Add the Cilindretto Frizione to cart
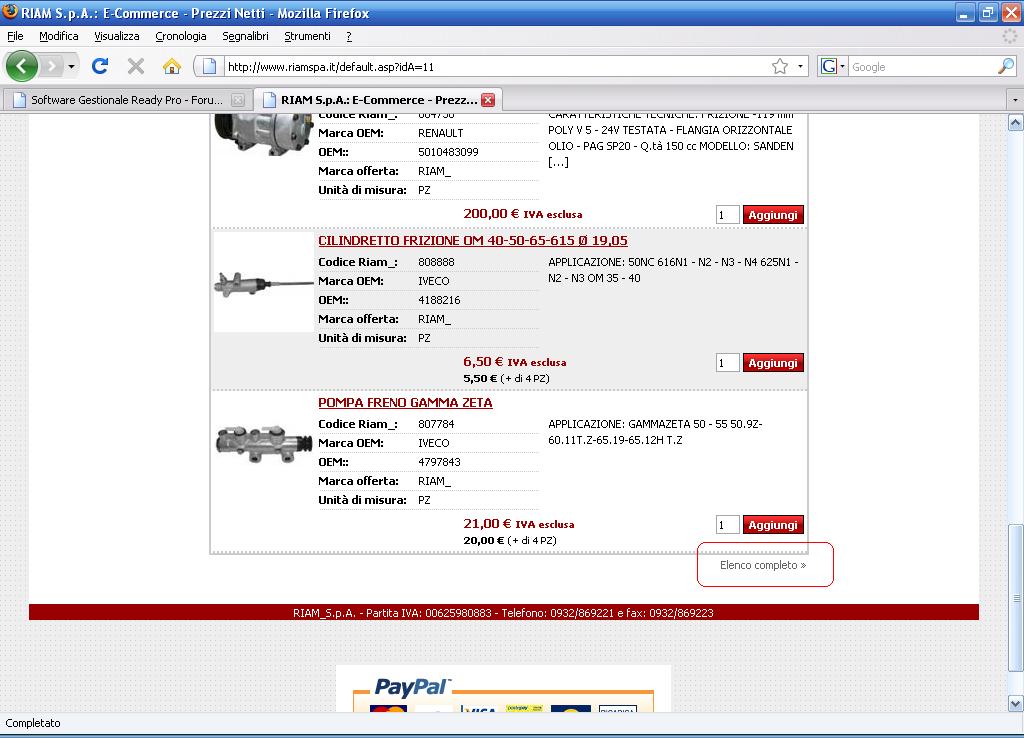The width and height of the screenshot is (1024, 738). click(x=773, y=363)
